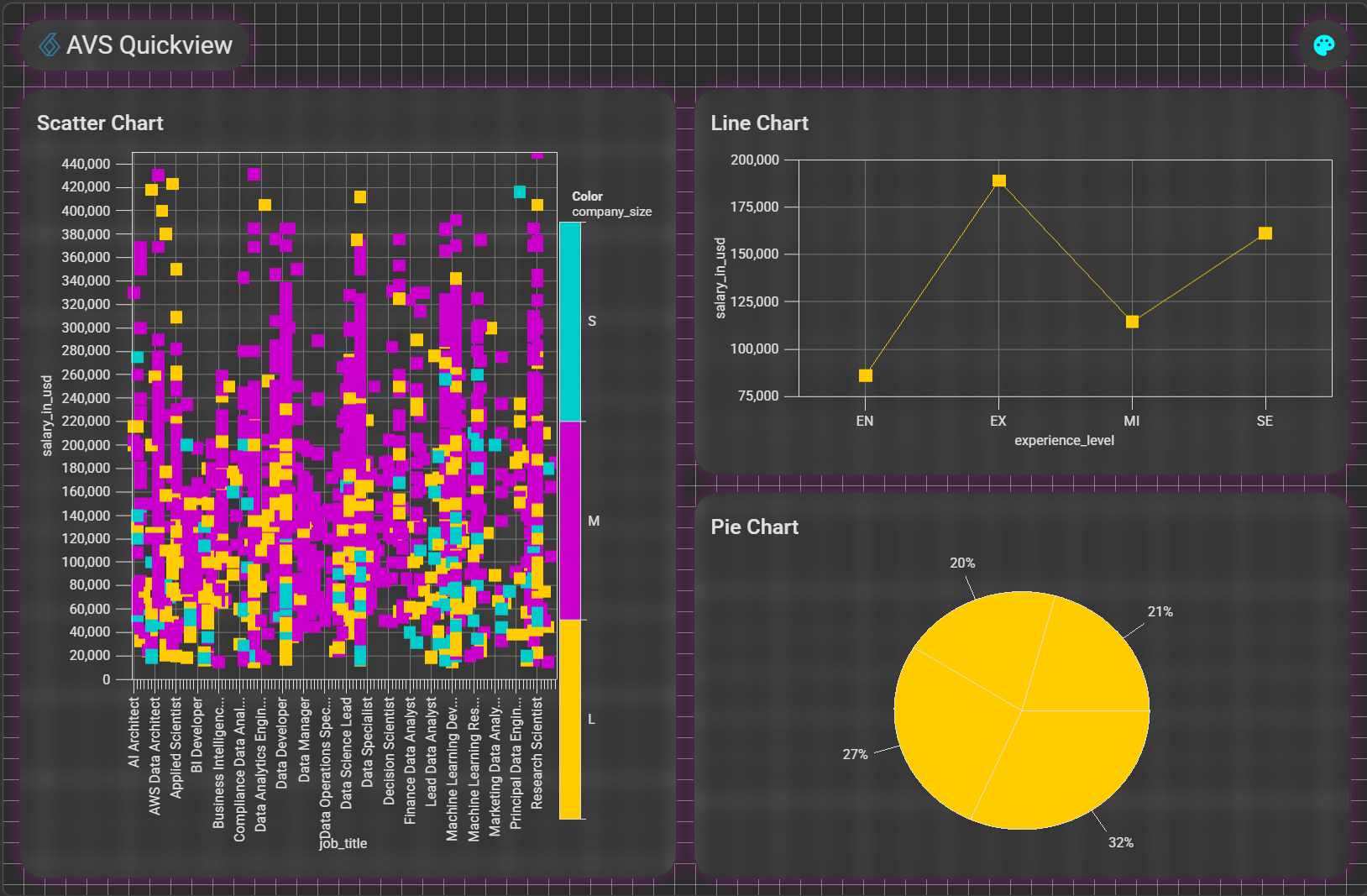This screenshot has height=896, width=1367.
Task: Click the AVS Quickview title
Action: point(149,45)
